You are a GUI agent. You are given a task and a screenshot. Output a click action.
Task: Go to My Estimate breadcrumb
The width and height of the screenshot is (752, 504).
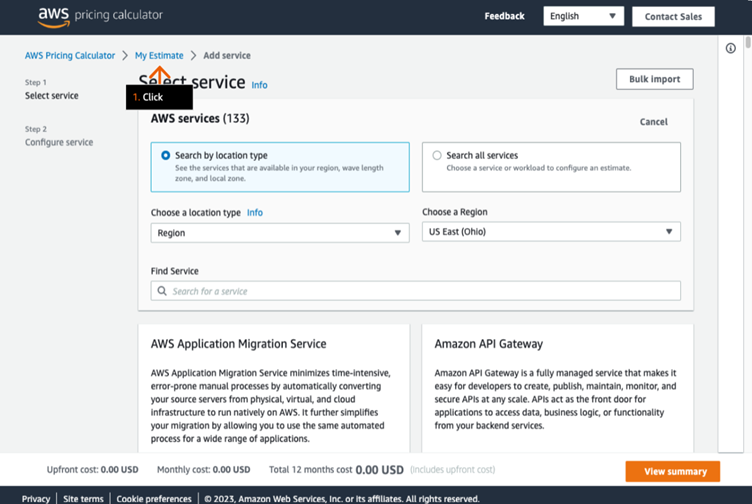[159, 56]
